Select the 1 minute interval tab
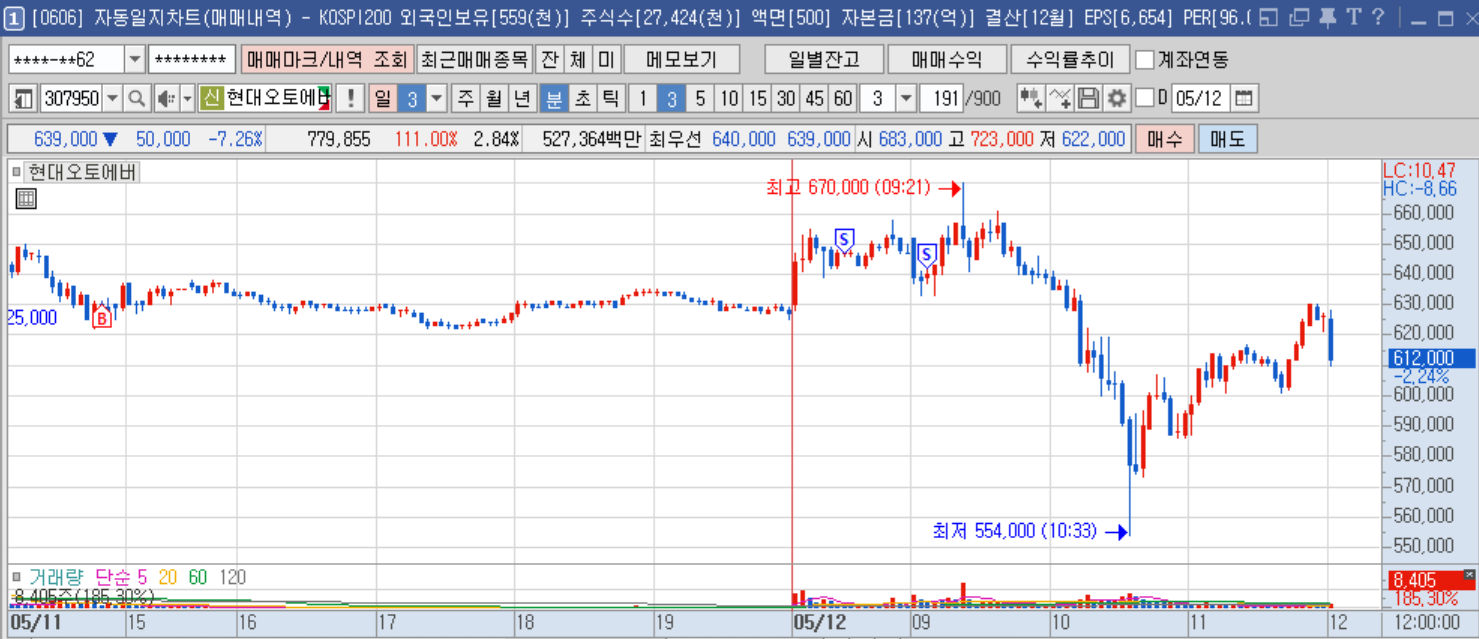 644,98
